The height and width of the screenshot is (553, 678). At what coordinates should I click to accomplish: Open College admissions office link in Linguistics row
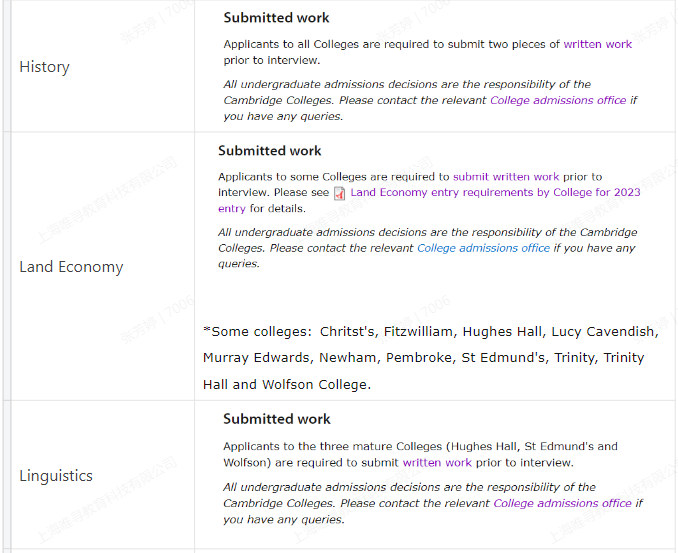click(563, 503)
